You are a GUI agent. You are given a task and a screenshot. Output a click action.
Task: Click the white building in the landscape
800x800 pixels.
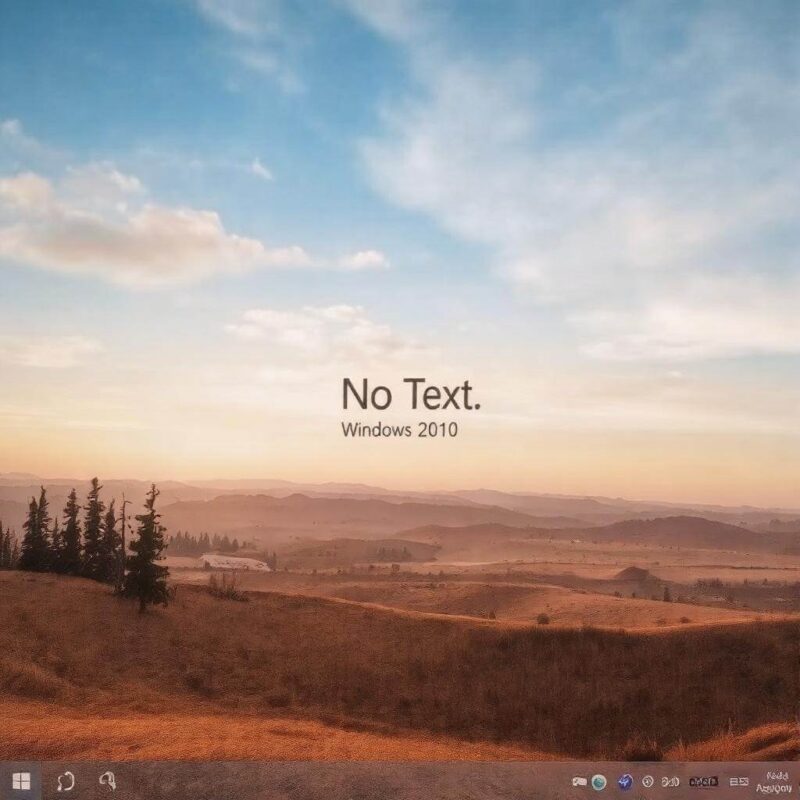pos(235,563)
